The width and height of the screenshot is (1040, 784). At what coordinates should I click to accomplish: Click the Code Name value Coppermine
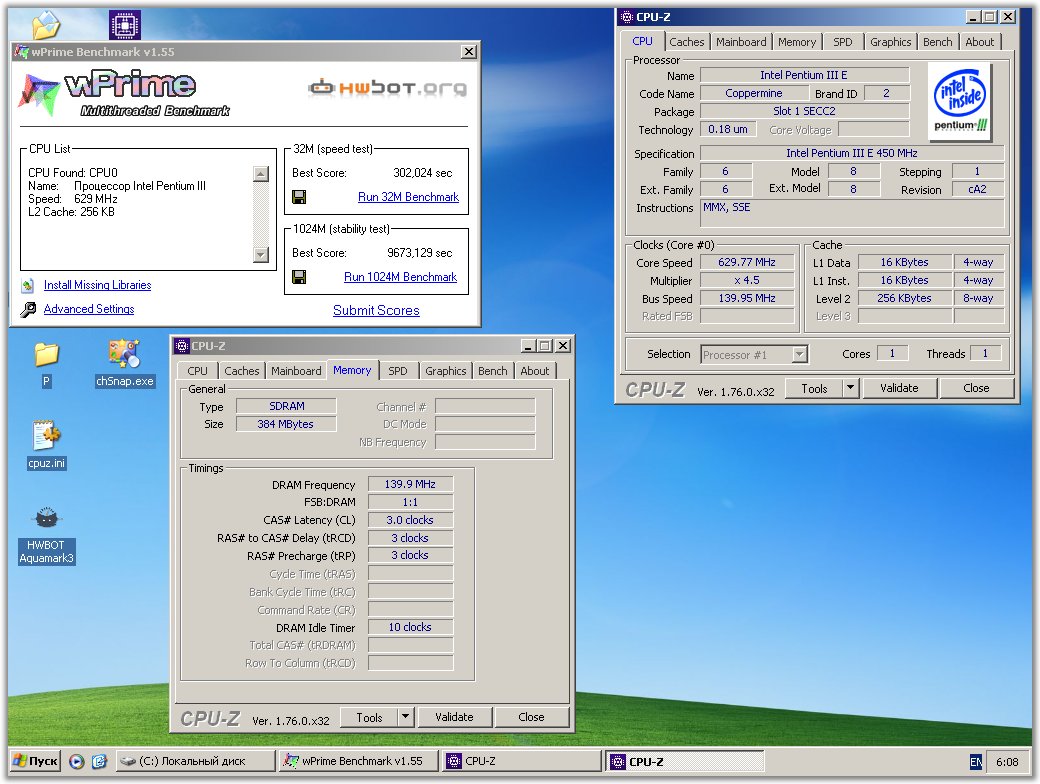[x=753, y=94]
